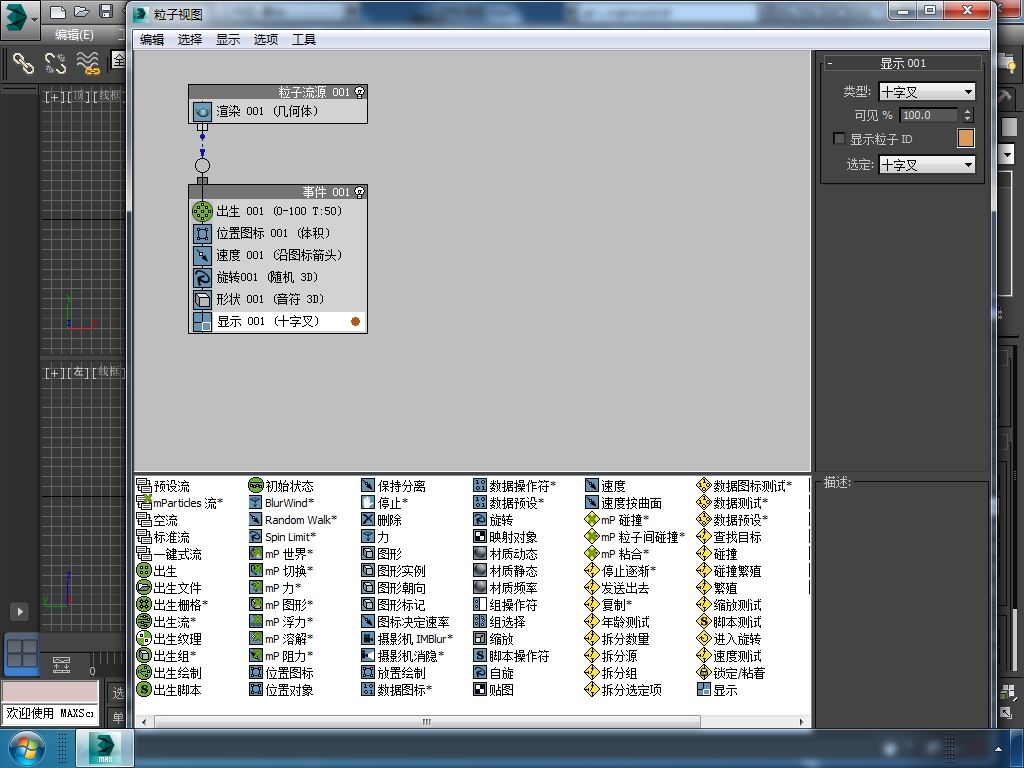Pick 初始状态 operator from the depot
1024x768 pixels.
coord(281,486)
